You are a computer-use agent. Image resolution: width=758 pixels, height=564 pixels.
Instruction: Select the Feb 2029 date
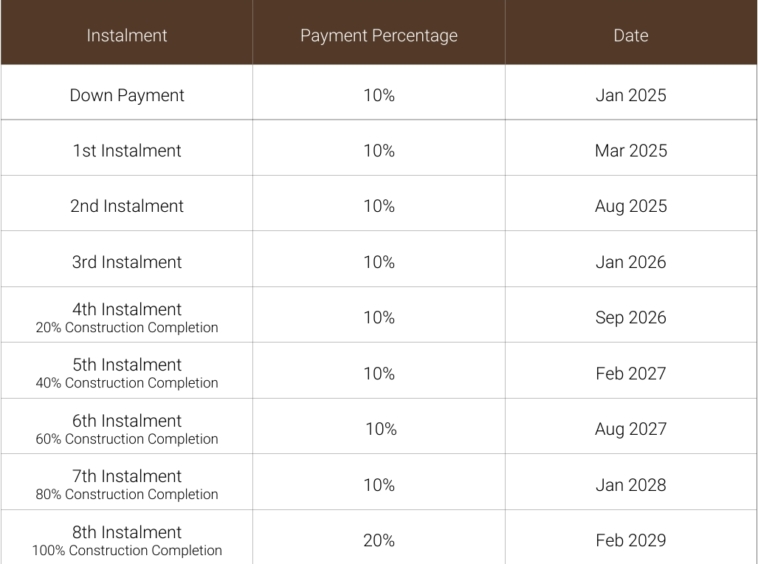[x=630, y=541]
